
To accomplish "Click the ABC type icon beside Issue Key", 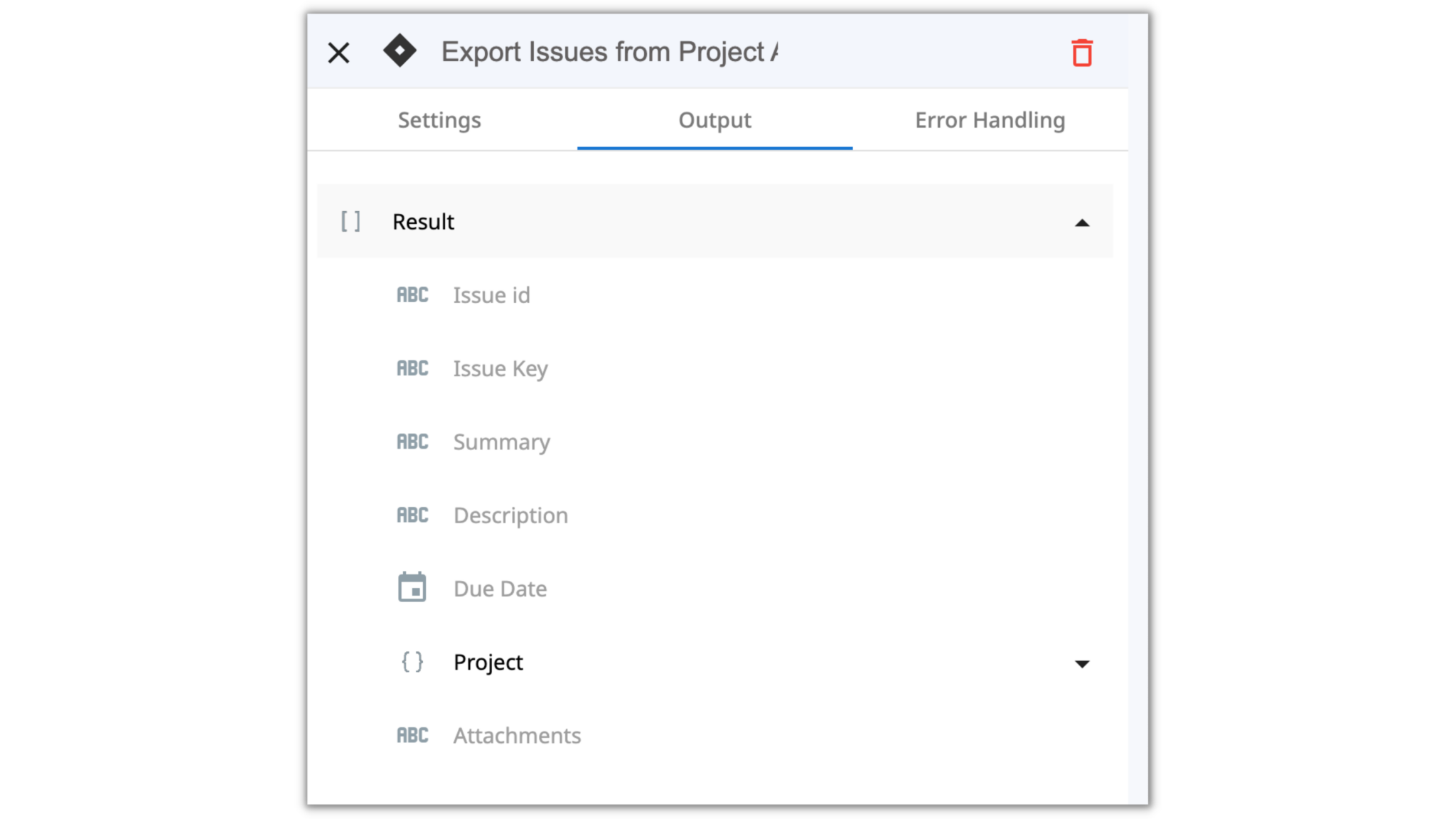I will (412, 368).
